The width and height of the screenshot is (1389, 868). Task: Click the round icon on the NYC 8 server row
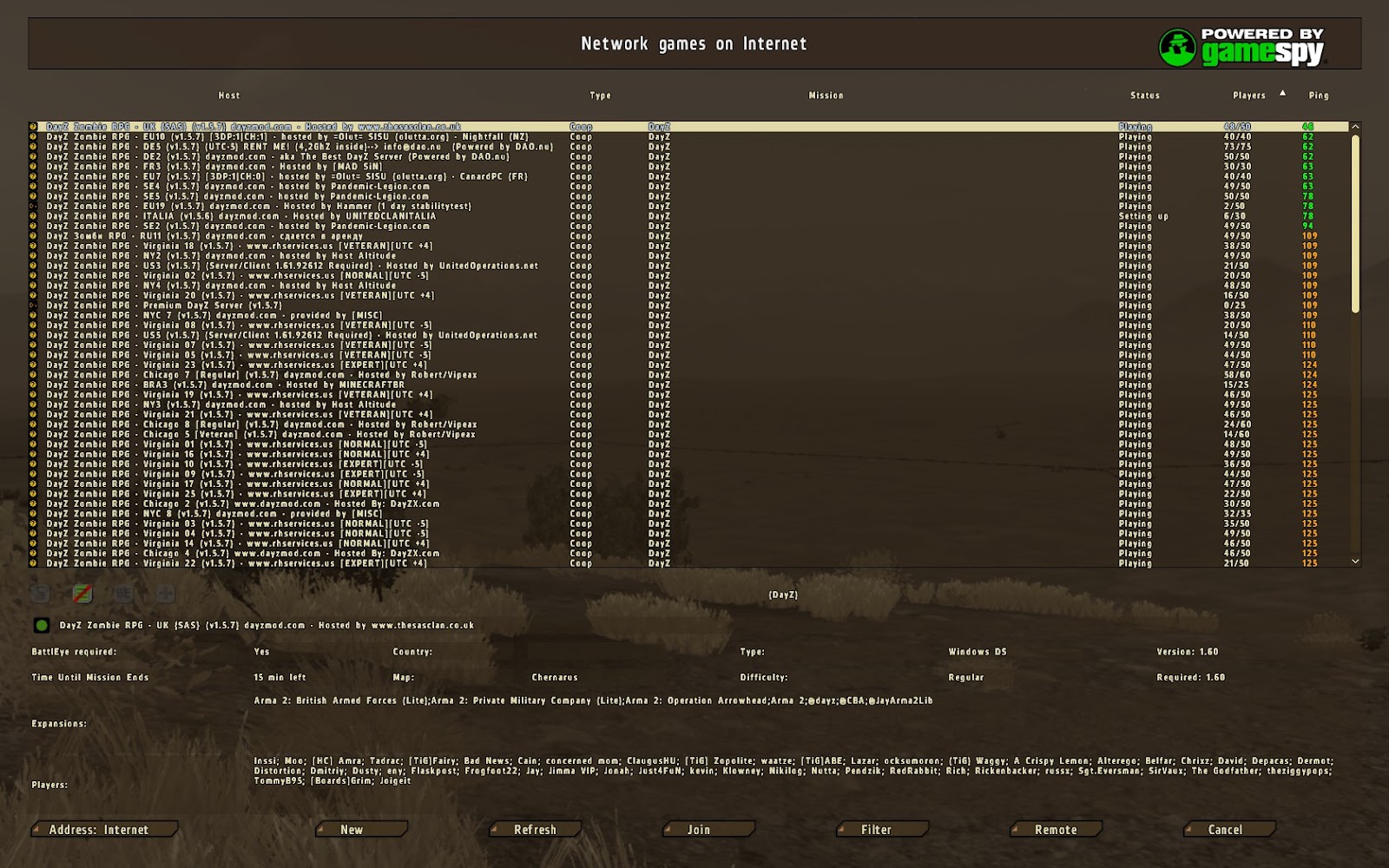coord(34,514)
